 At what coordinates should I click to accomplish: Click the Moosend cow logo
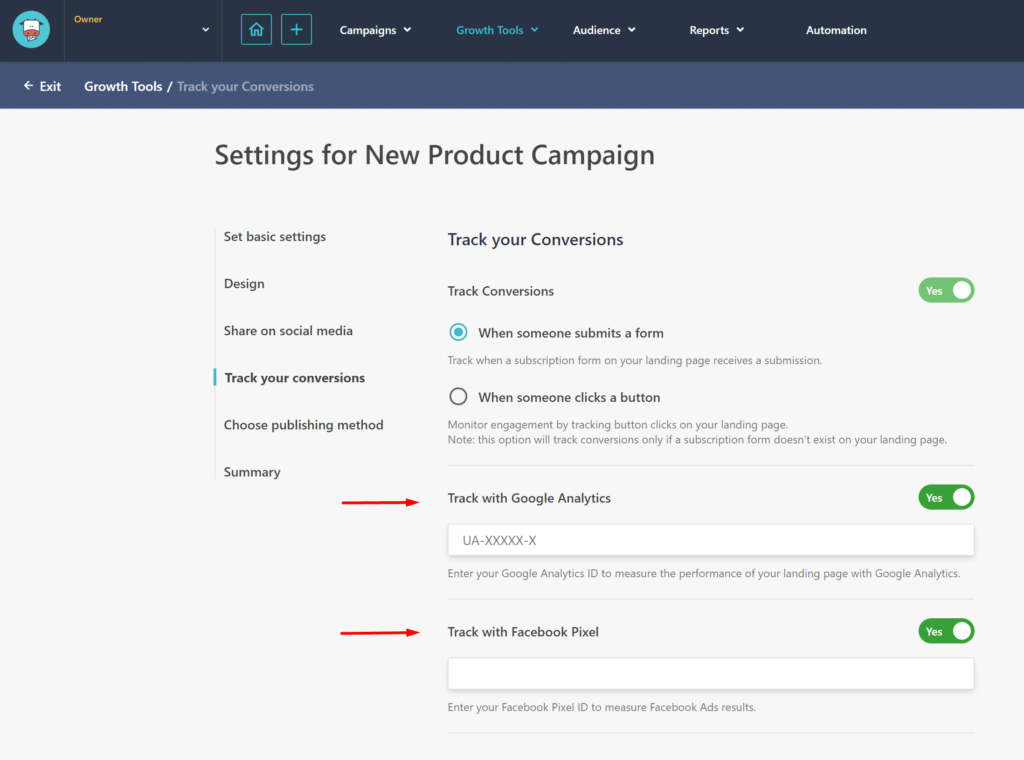[31, 29]
